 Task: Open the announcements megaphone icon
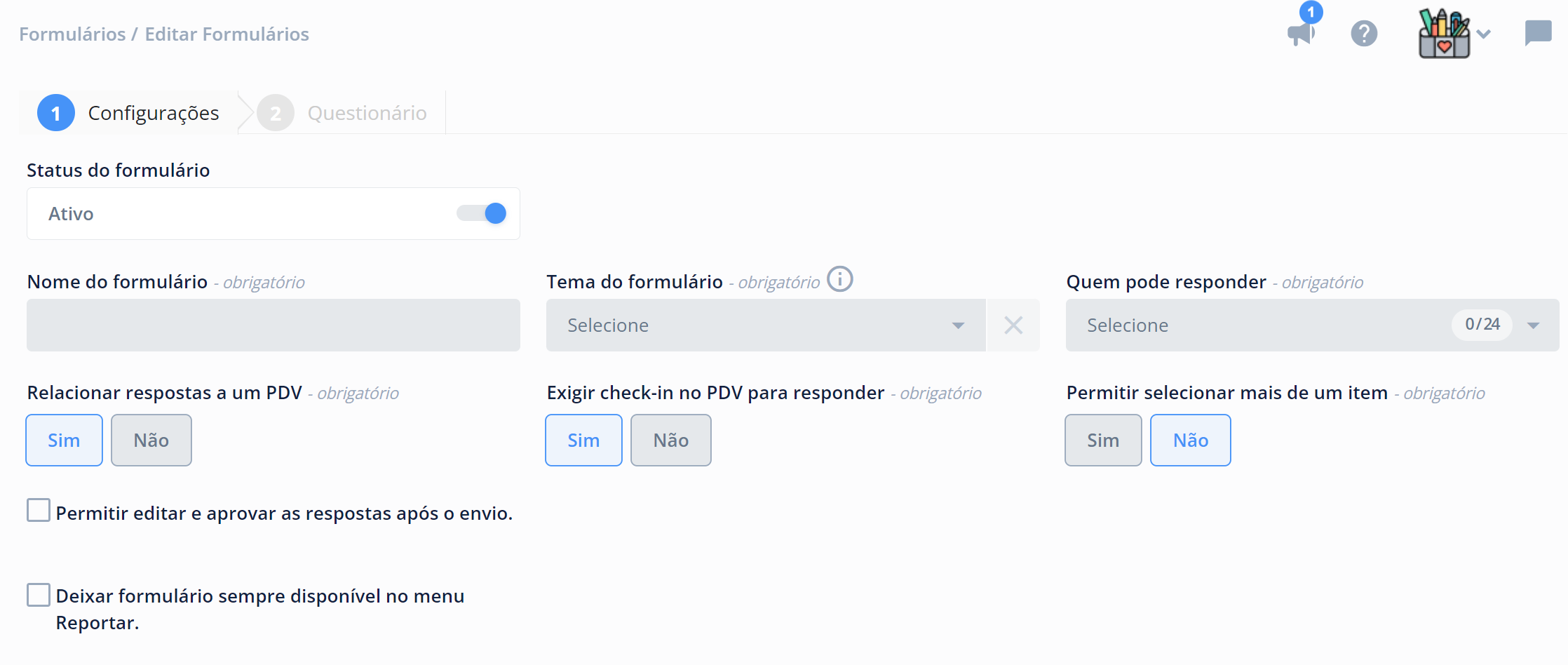1301,33
